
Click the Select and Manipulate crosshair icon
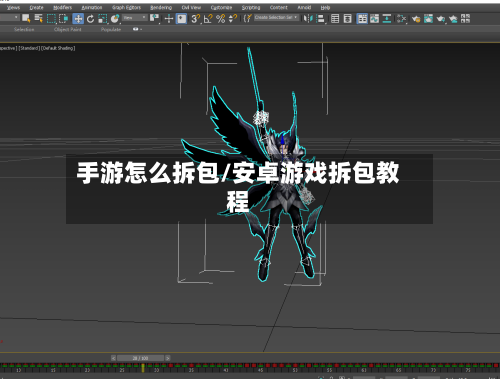[169, 19]
